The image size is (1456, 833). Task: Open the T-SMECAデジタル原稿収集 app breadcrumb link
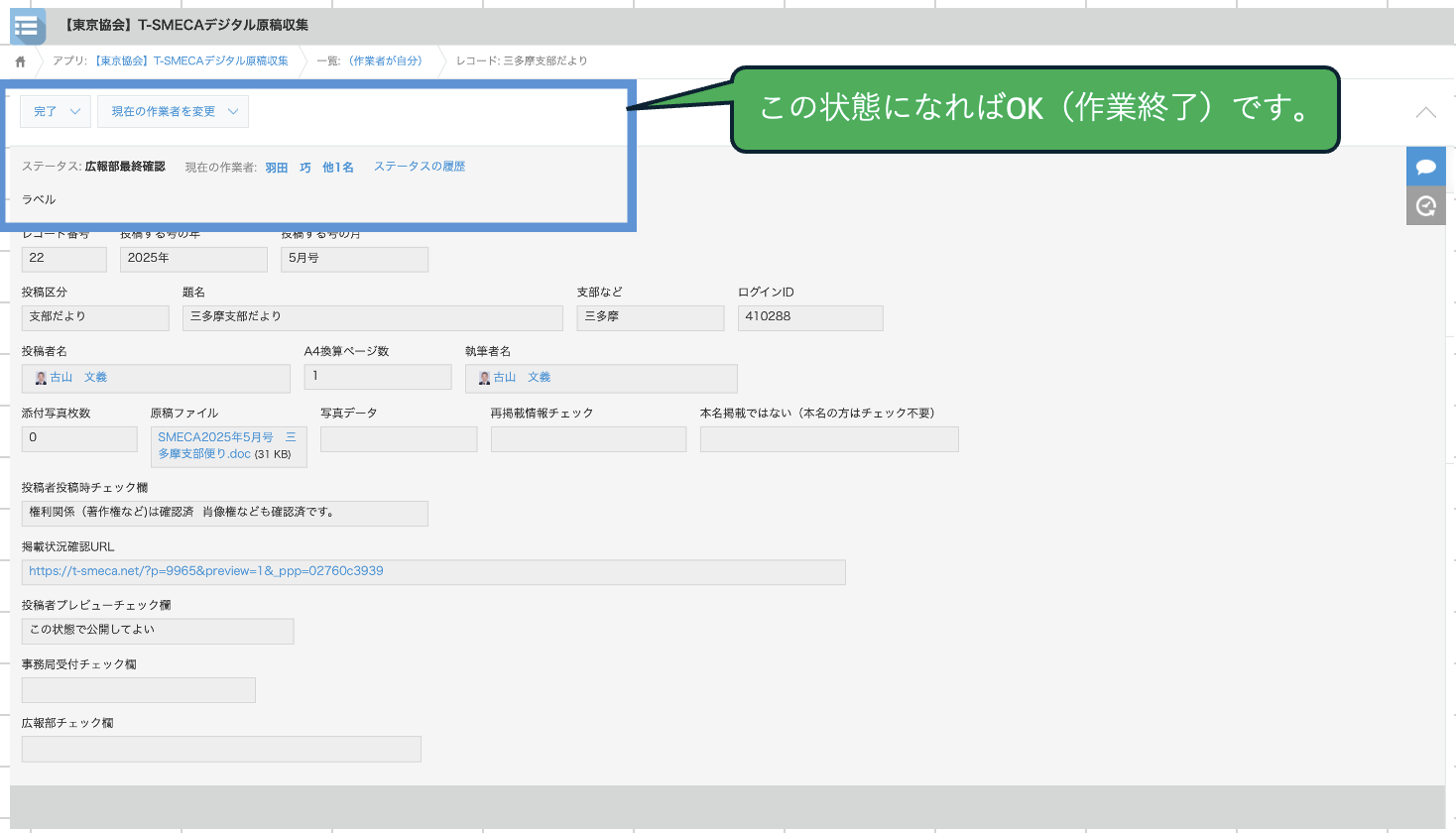[x=191, y=61]
